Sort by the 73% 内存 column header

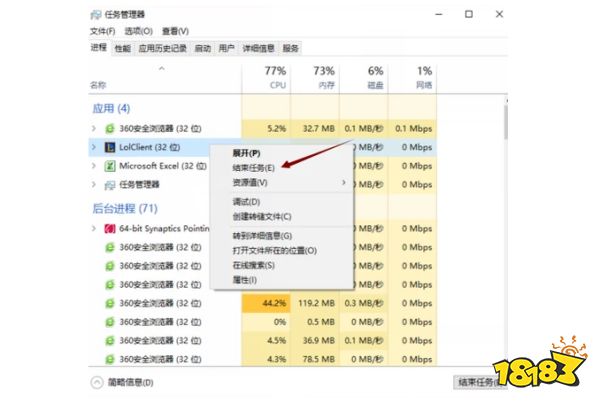(x=315, y=78)
